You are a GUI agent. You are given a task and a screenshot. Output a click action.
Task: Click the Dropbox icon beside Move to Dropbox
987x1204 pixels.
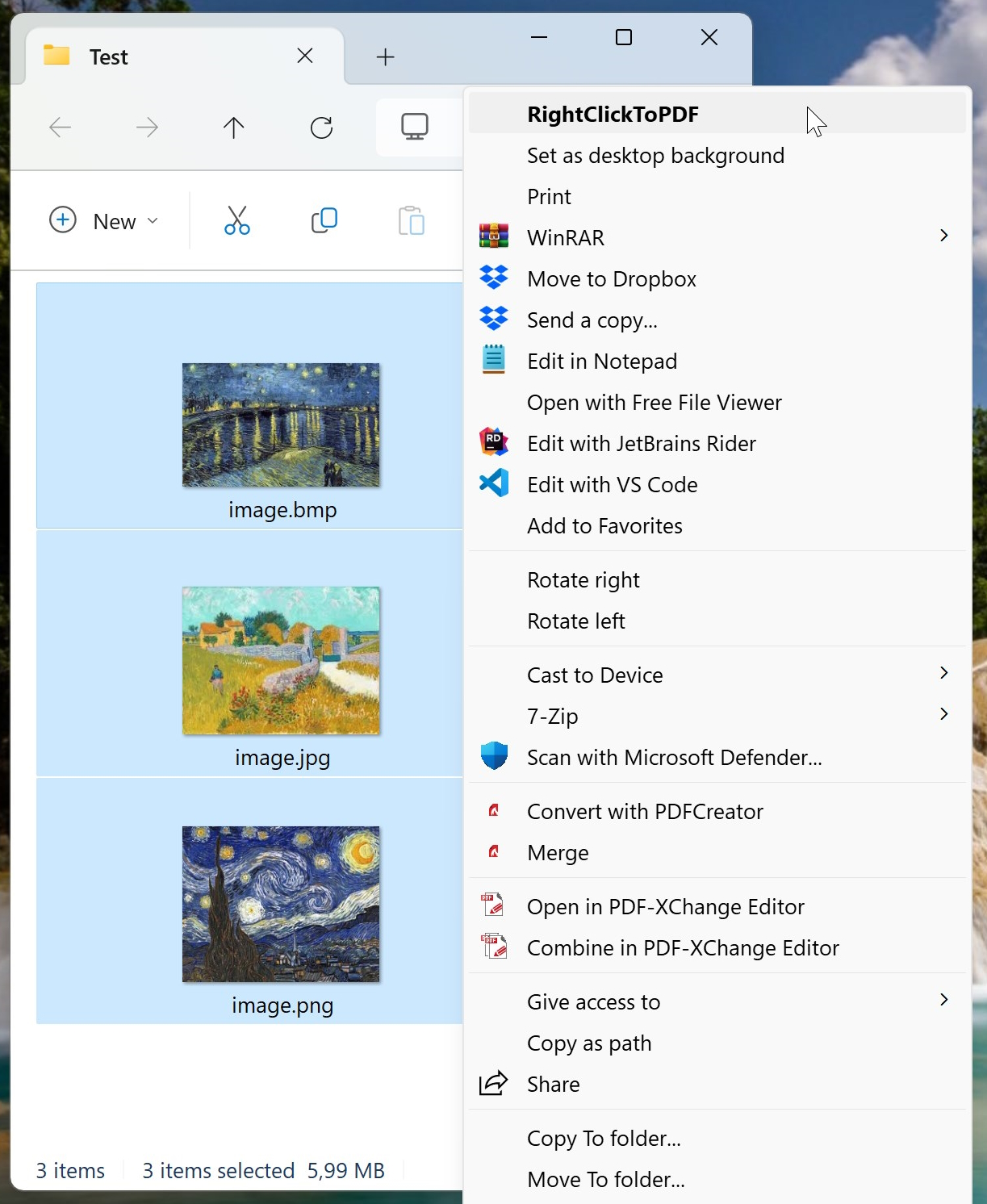(x=494, y=278)
